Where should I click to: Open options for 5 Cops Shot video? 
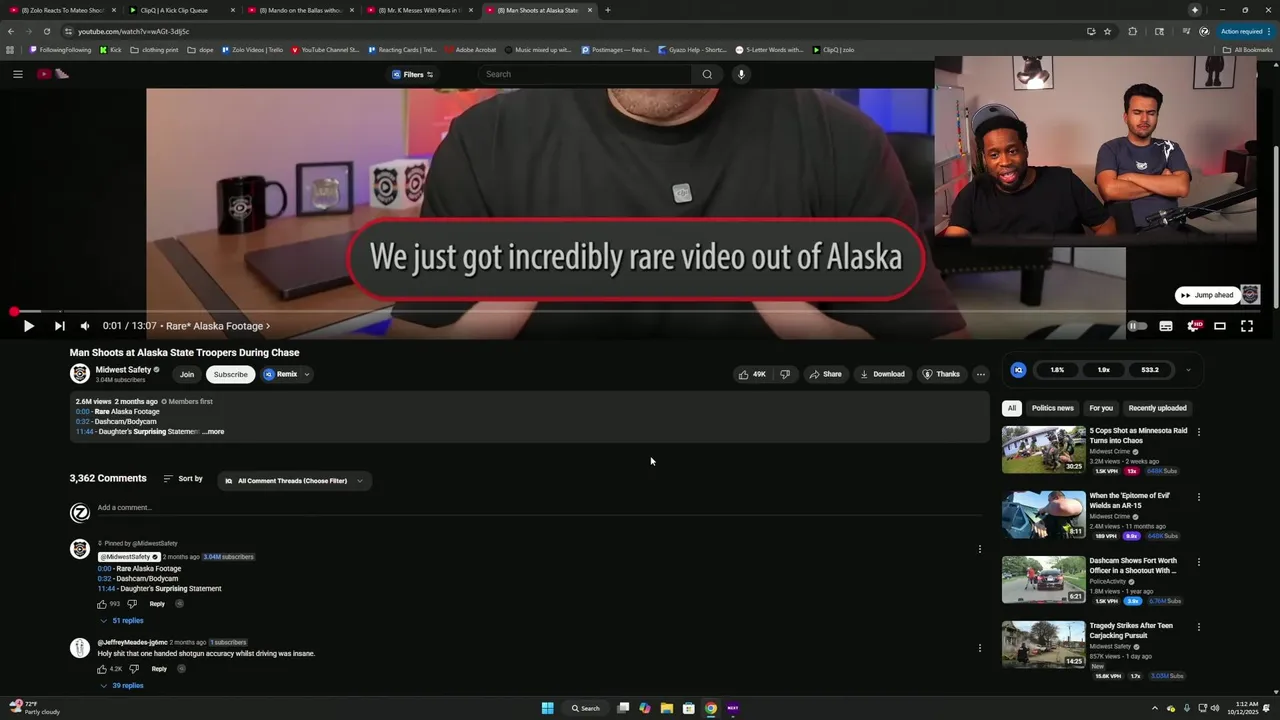pos(1199,432)
